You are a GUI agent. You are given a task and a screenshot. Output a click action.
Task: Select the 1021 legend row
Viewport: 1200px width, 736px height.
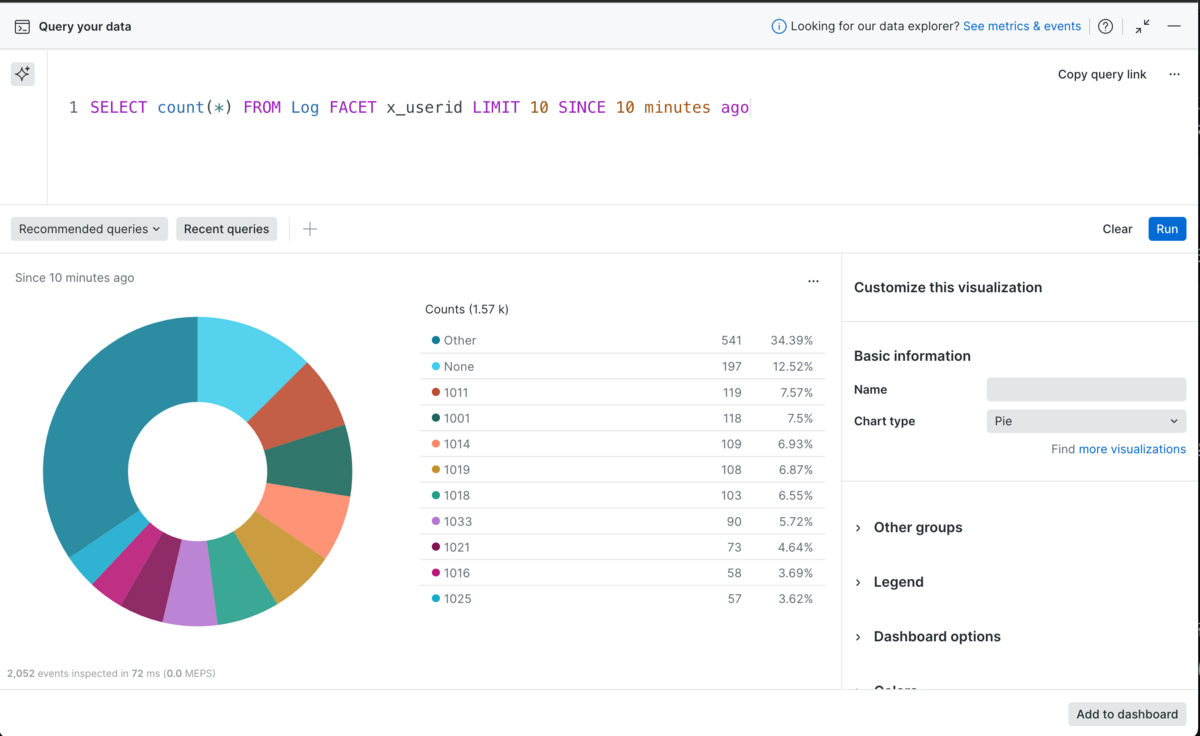[x=623, y=547]
